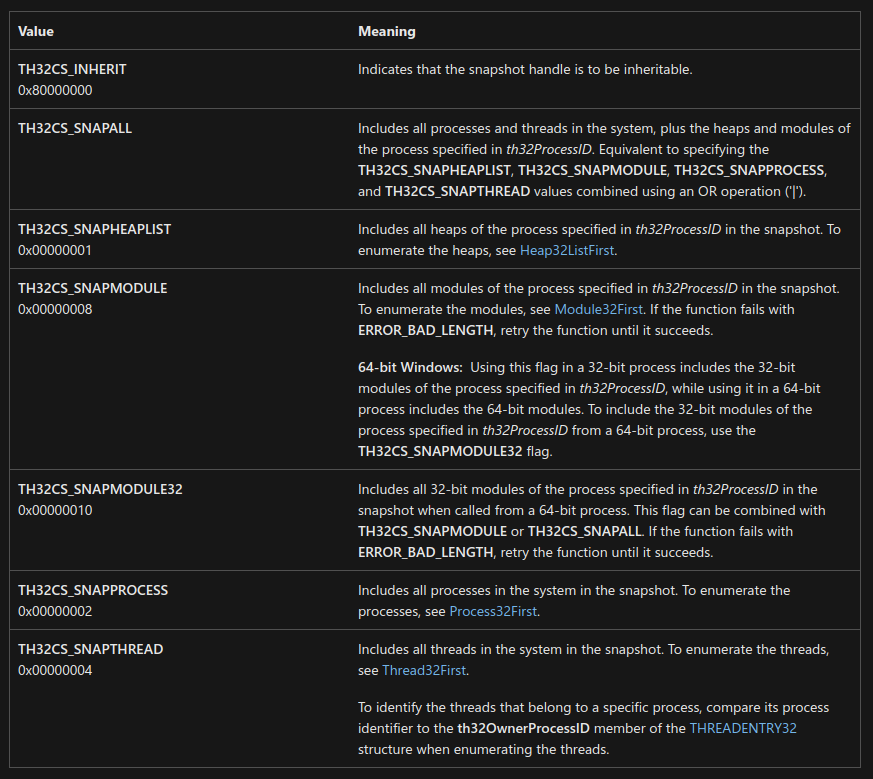
Task: Click the hex value 0x00000010
Action: pos(55,510)
